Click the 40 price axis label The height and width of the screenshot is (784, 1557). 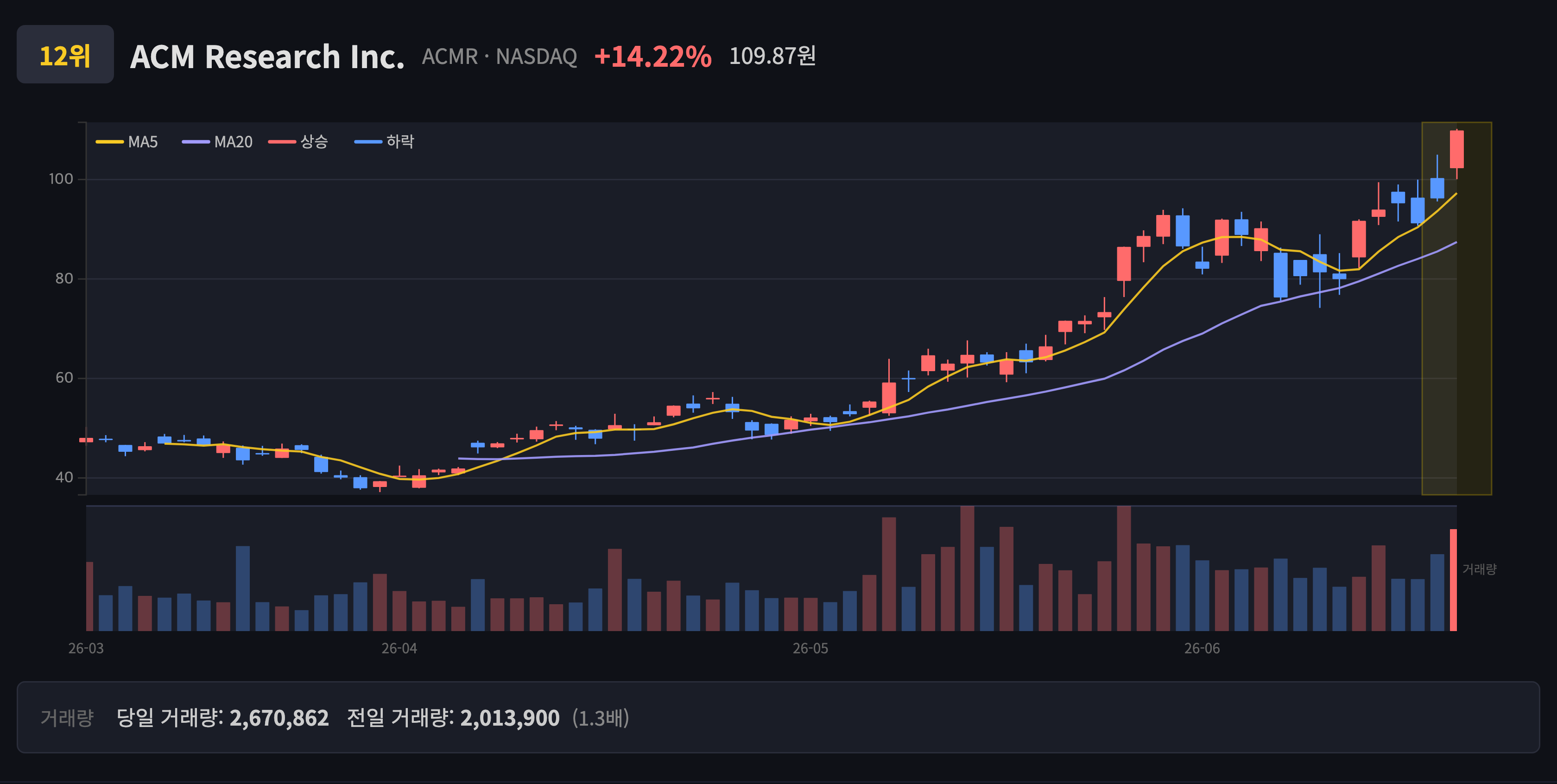[x=64, y=478]
